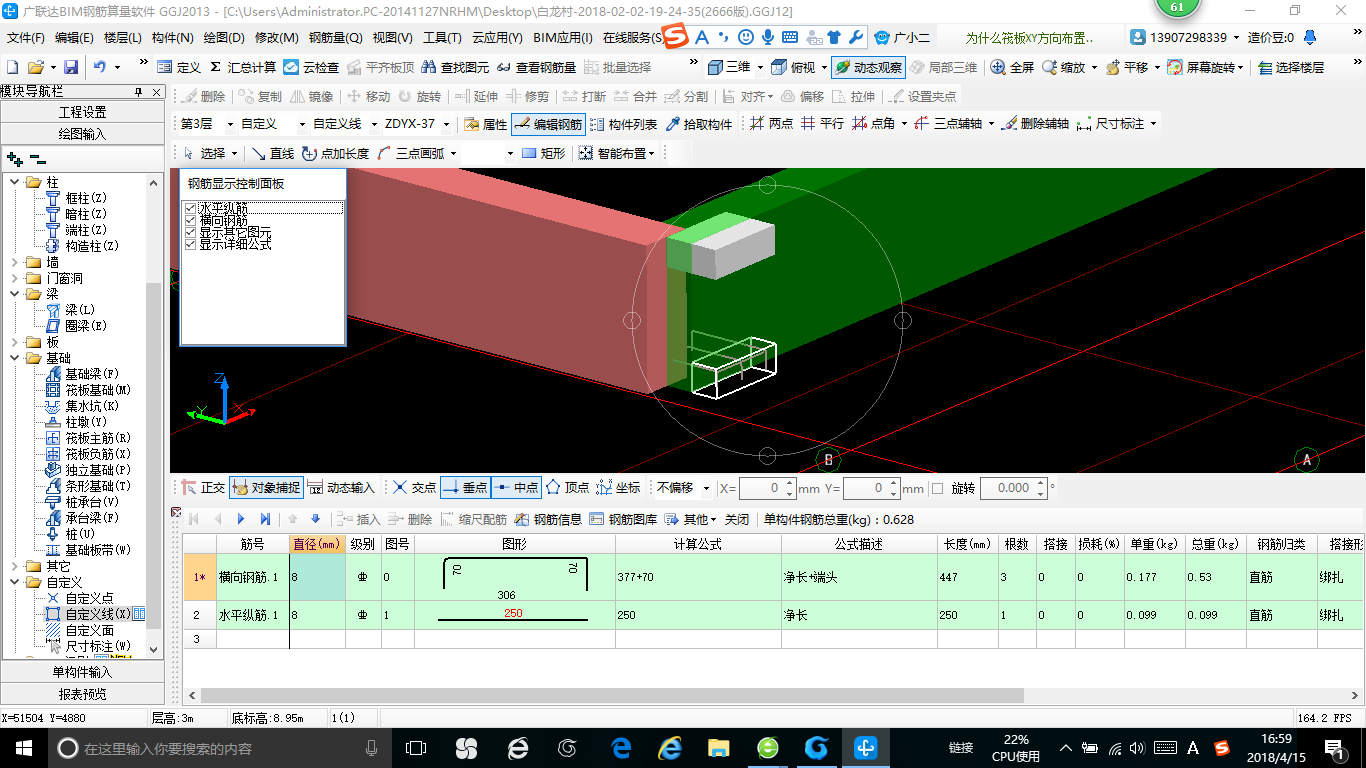Open the 楼层(L) menu
The image size is (1366, 768).
(x=123, y=38)
